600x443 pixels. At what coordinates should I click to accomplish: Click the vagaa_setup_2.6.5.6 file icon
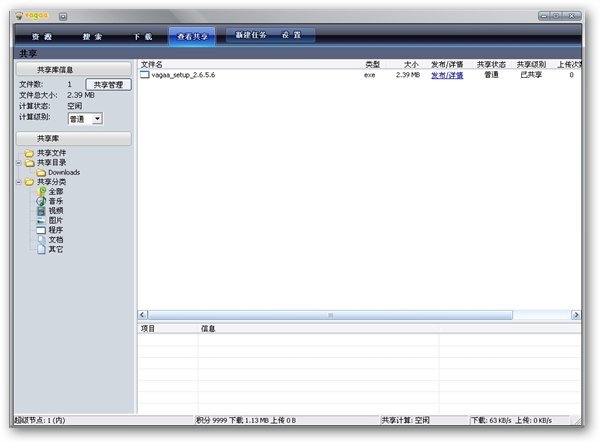[144, 75]
